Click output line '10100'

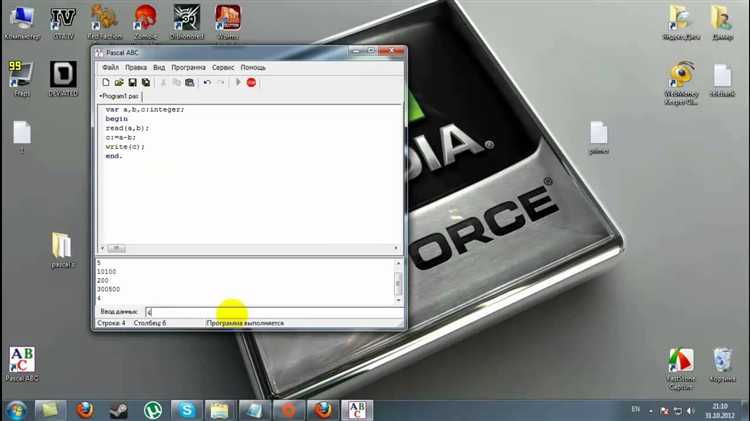(107, 272)
